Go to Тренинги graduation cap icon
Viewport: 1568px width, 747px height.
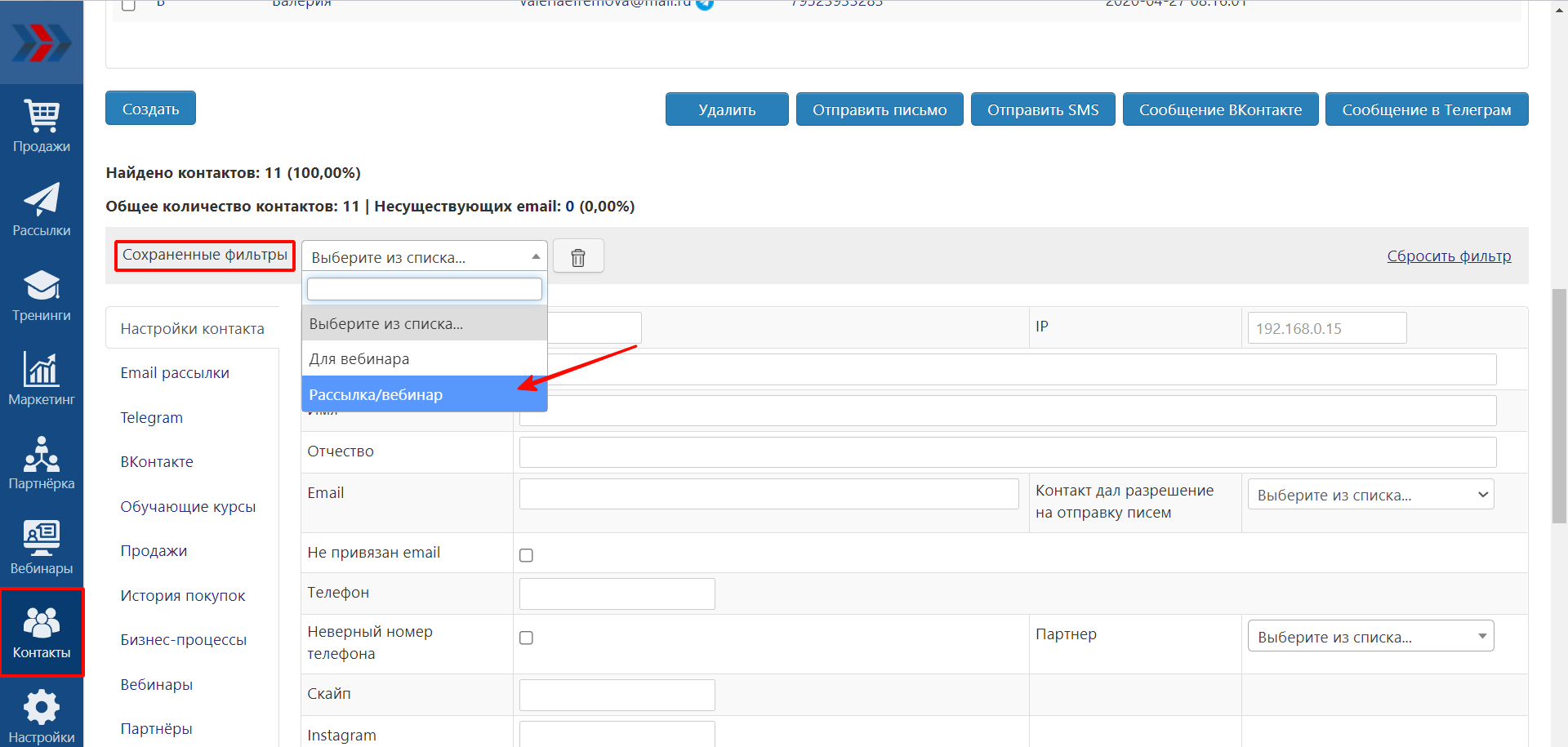42,295
